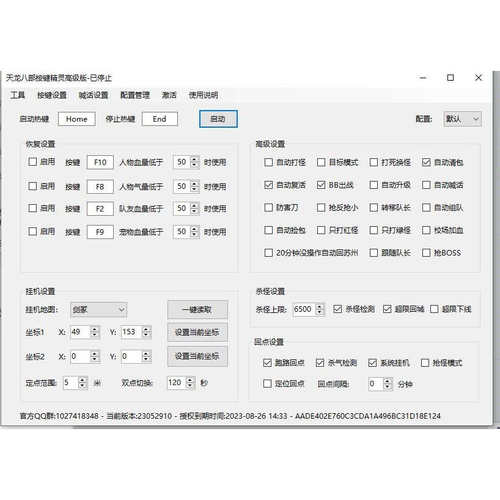Check the 防害刀 checkbox
Screen dimensions: 500x500
coord(268,208)
